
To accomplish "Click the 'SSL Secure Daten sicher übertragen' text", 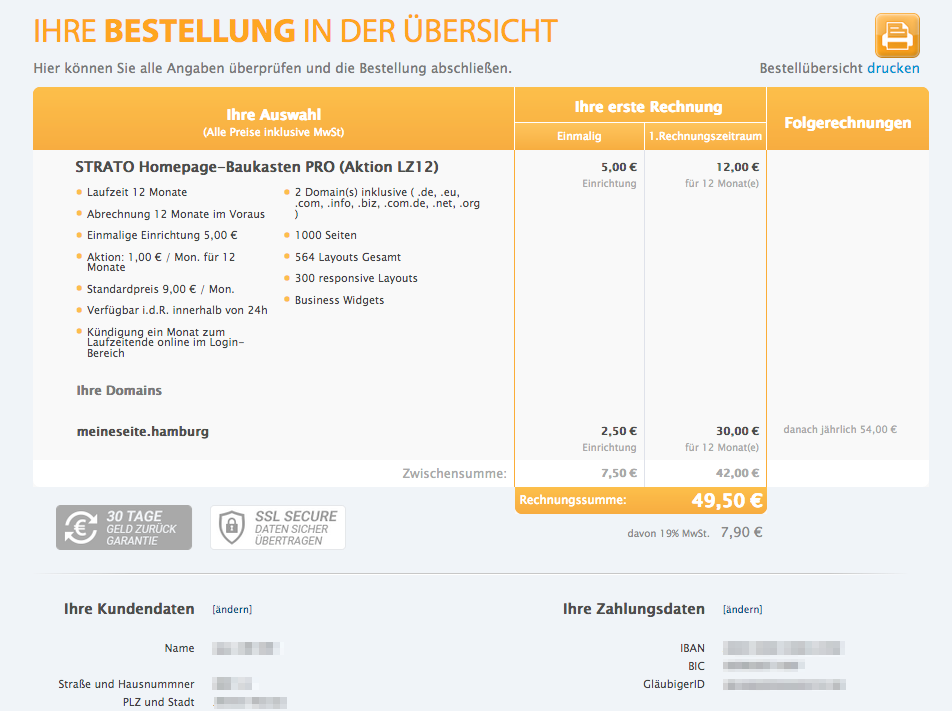I will (296, 527).
